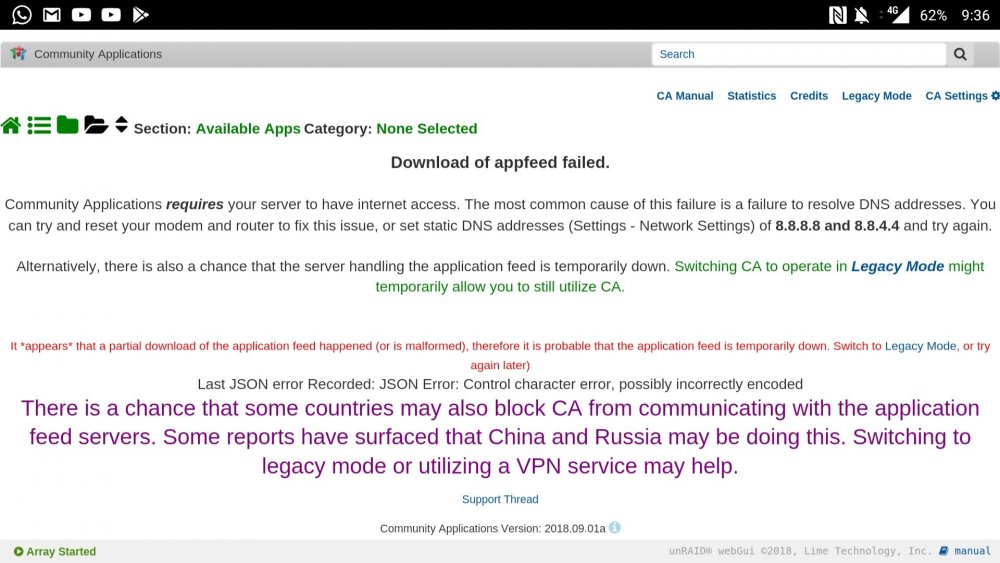Toggle sort order arrows icon

[x=121, y=124]
